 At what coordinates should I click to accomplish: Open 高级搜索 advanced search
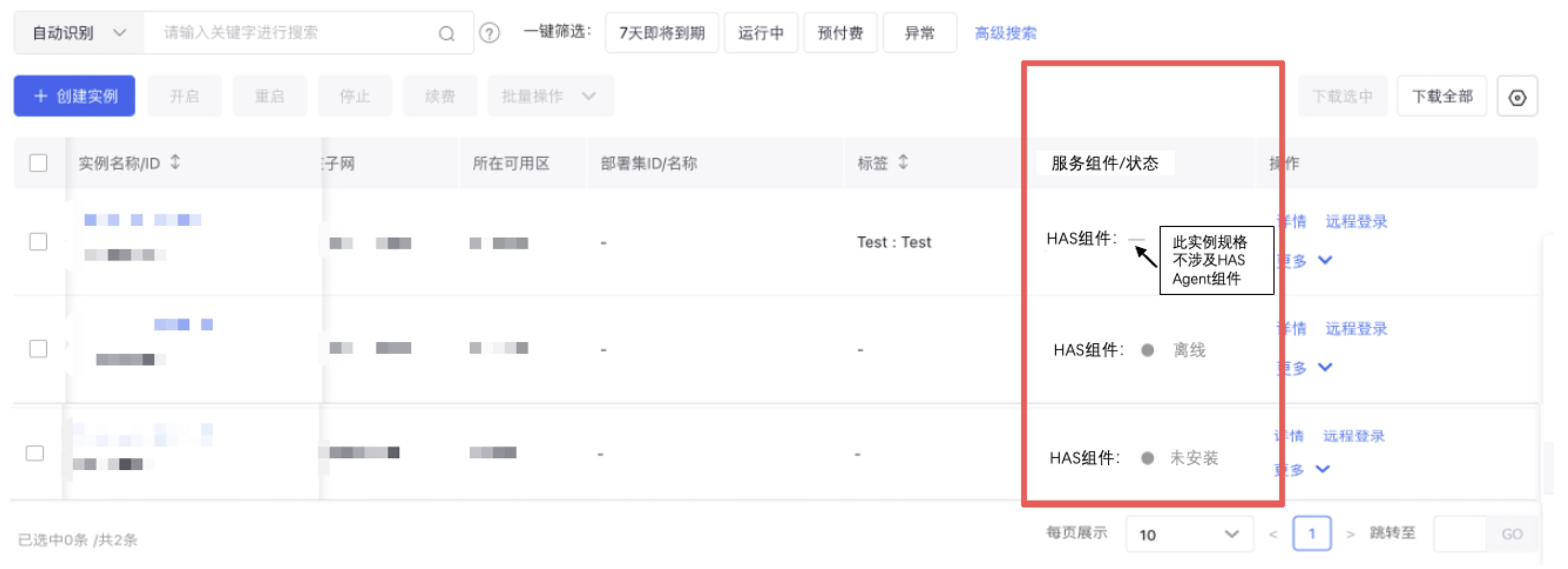coord(1005,33)
